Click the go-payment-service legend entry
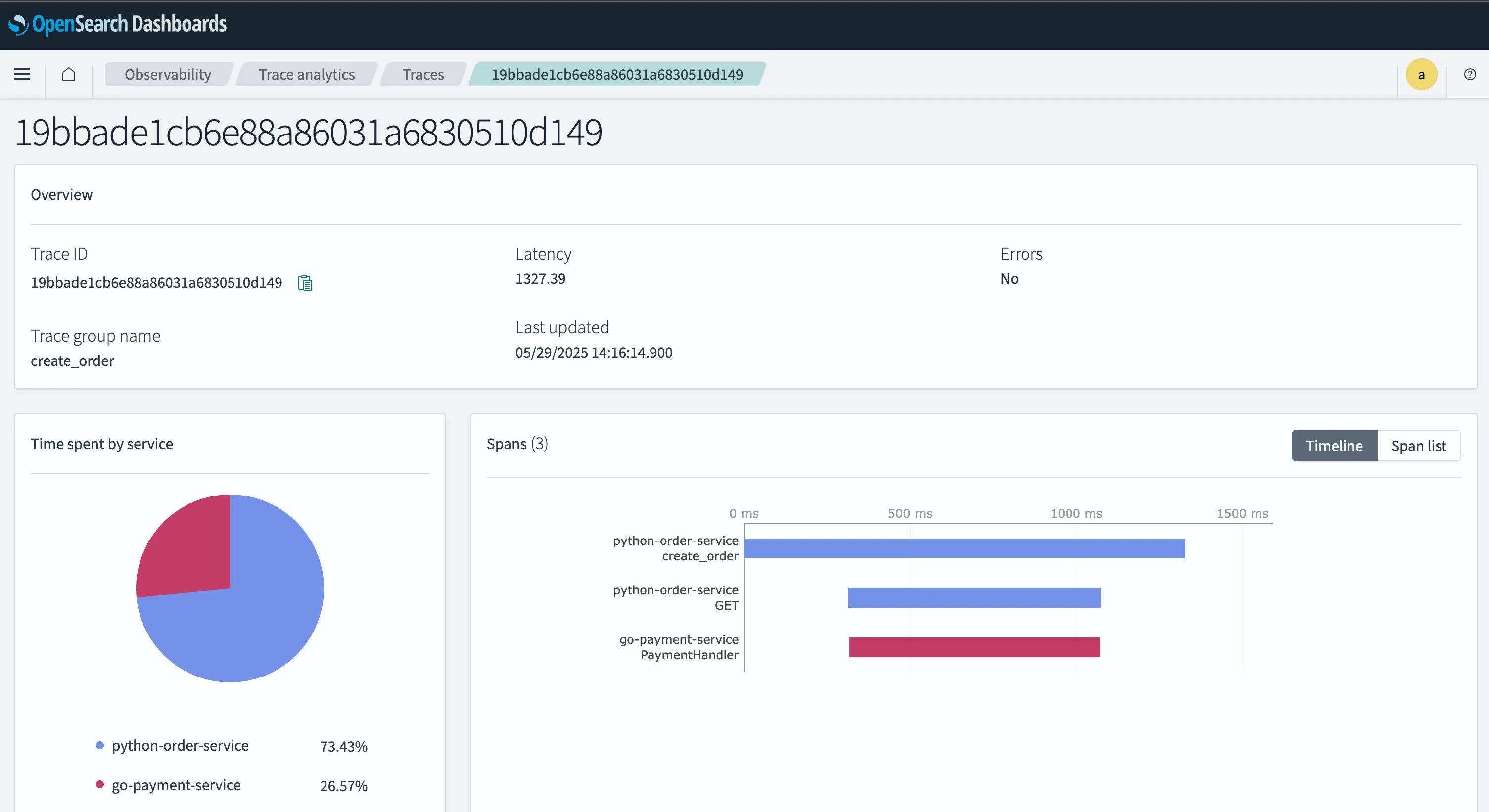 point(176,785)
